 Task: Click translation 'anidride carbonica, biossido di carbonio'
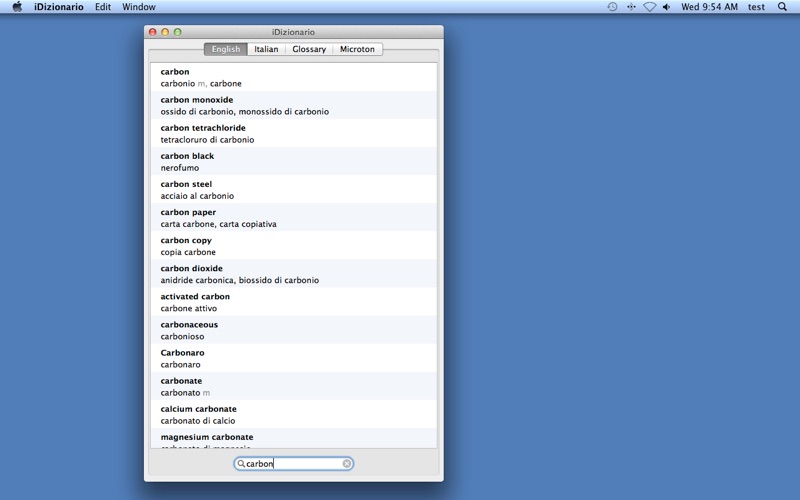point(239,280)
